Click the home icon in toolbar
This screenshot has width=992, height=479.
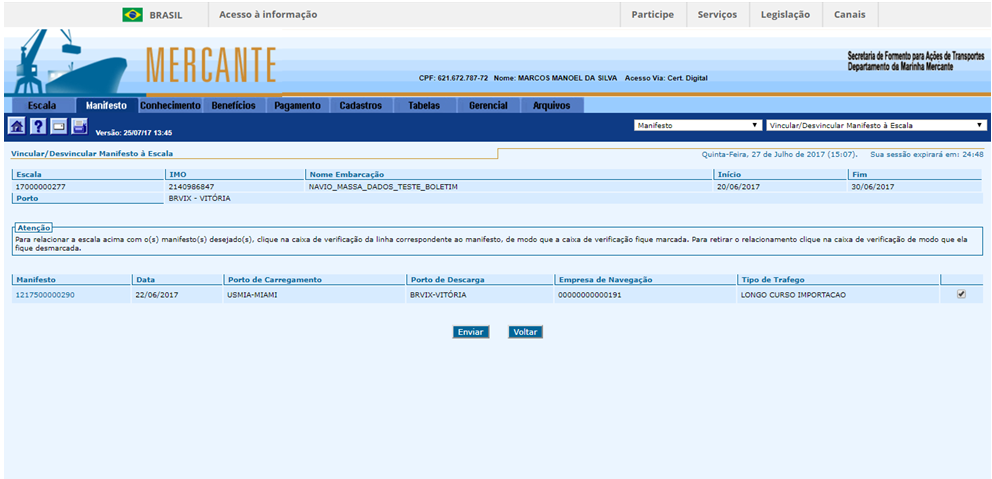click(x=17, y=126)
